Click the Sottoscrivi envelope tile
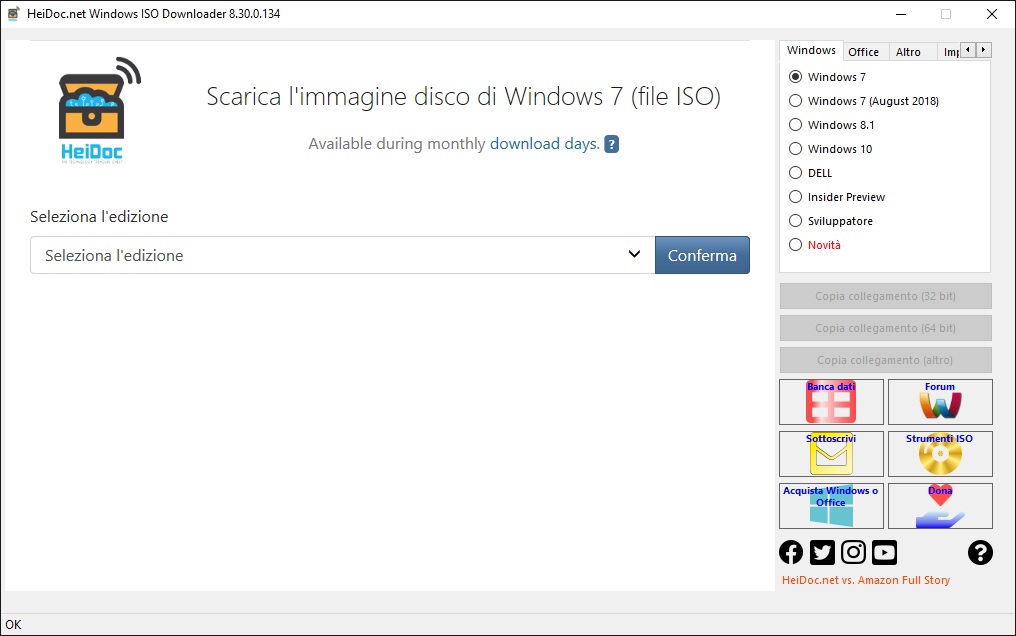 (x=831, y=454)
